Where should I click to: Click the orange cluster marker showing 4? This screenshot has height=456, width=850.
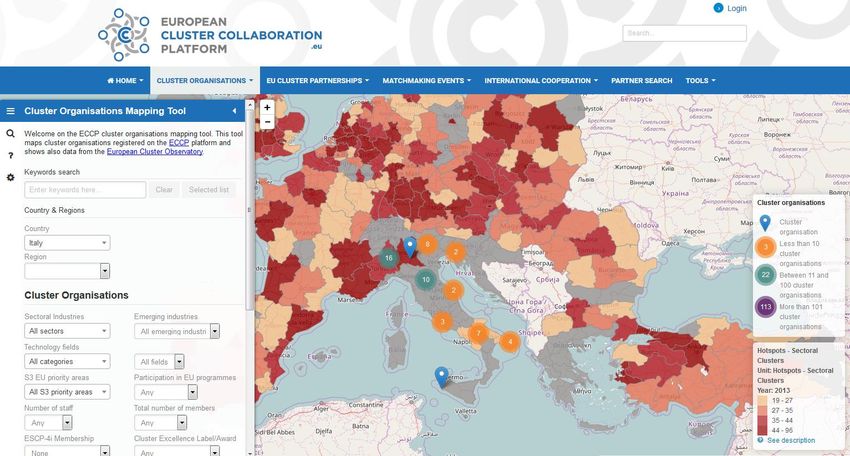[x=510, y=342]
